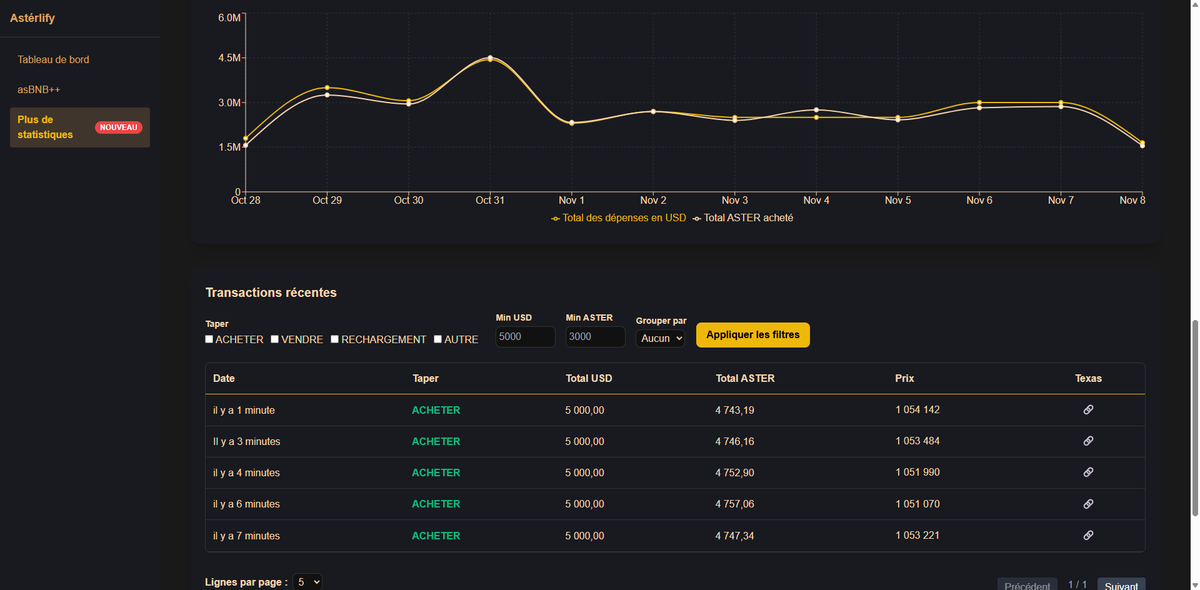1200x590 pixels.
Task: Open the Grouper par dropdown
Action: pos(660,338)
